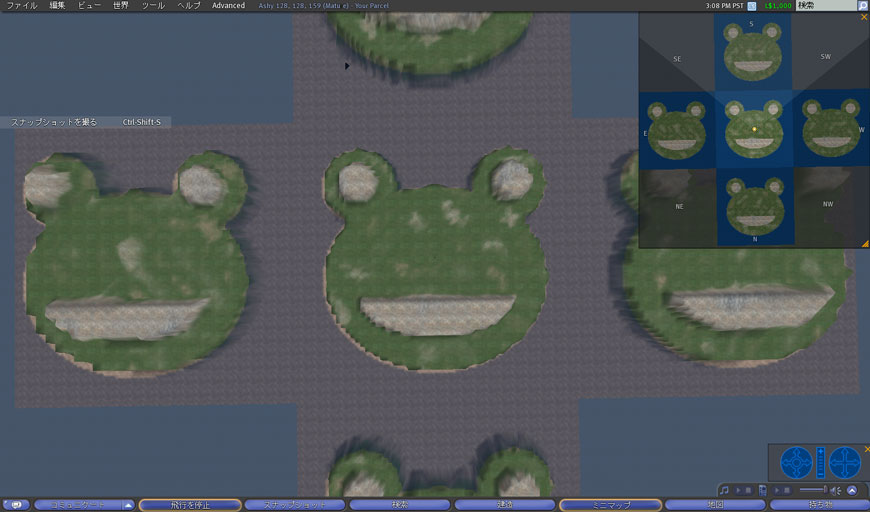Click the 3:08 PM PST clock
870x512 pixels.
(724, 6)
